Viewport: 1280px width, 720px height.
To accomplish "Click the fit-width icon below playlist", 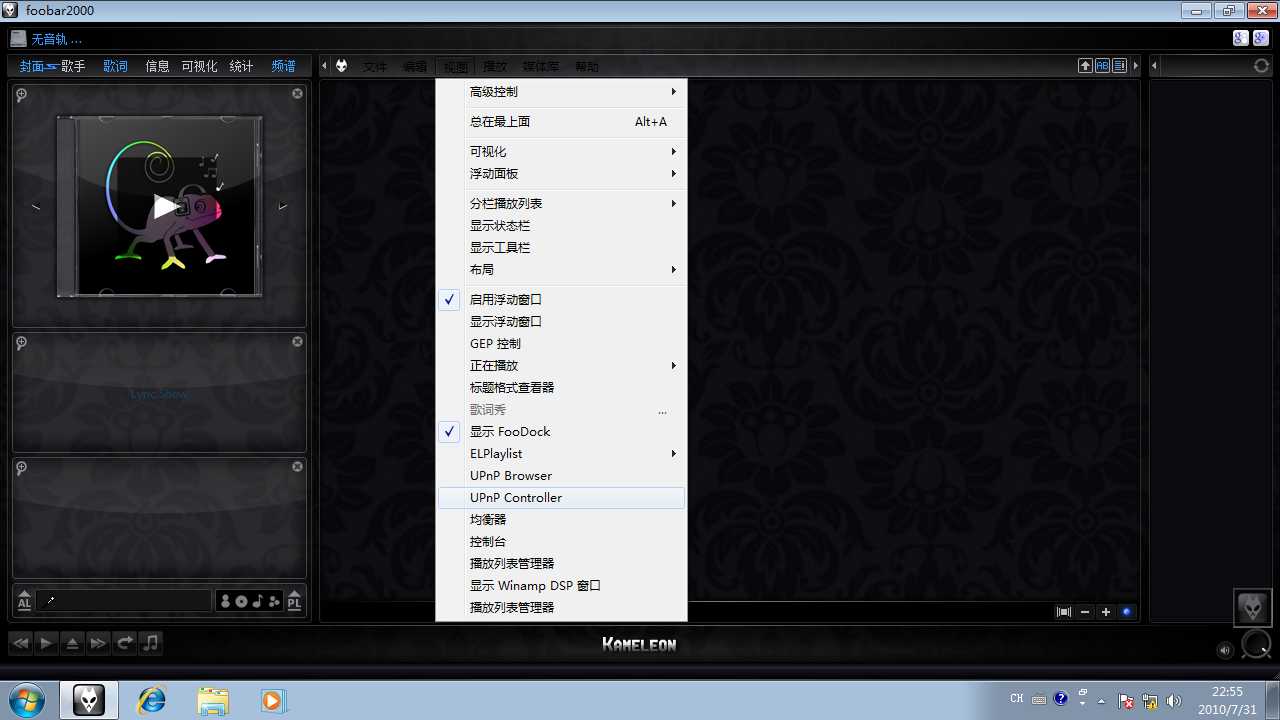I will pos(1064,612).
